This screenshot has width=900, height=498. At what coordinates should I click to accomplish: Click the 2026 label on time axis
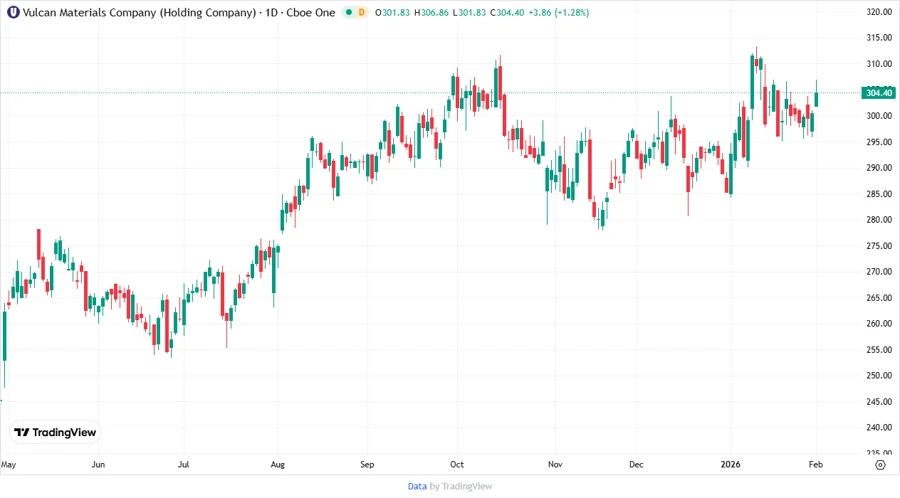(x=731, y=464)
